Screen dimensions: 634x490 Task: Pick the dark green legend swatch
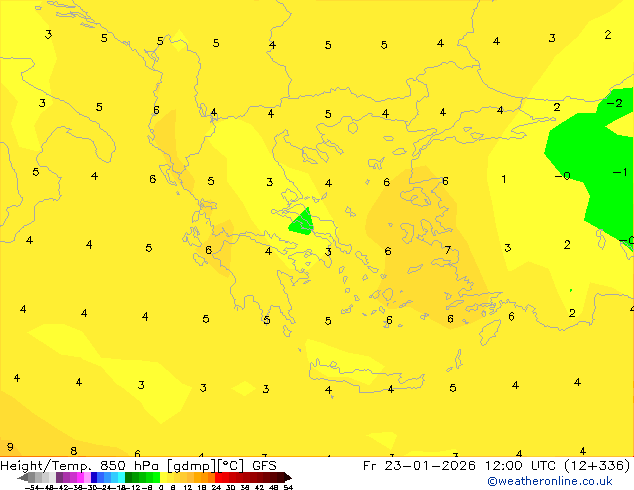click(x=129, y=478)
